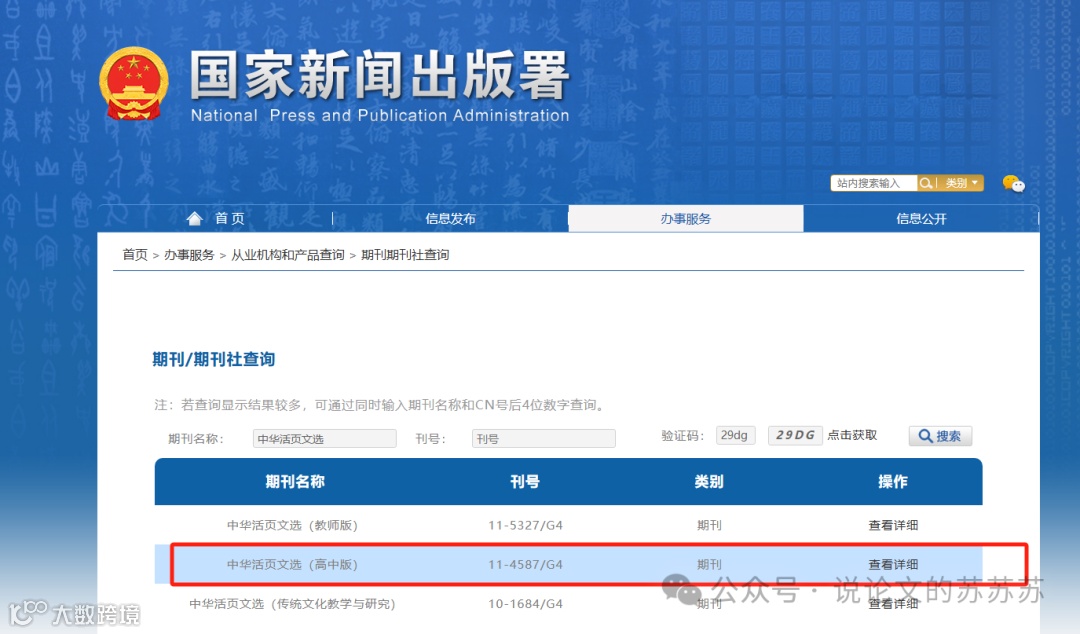
Task: Open the WeChat icon near search
Action: pos(1013,183)
